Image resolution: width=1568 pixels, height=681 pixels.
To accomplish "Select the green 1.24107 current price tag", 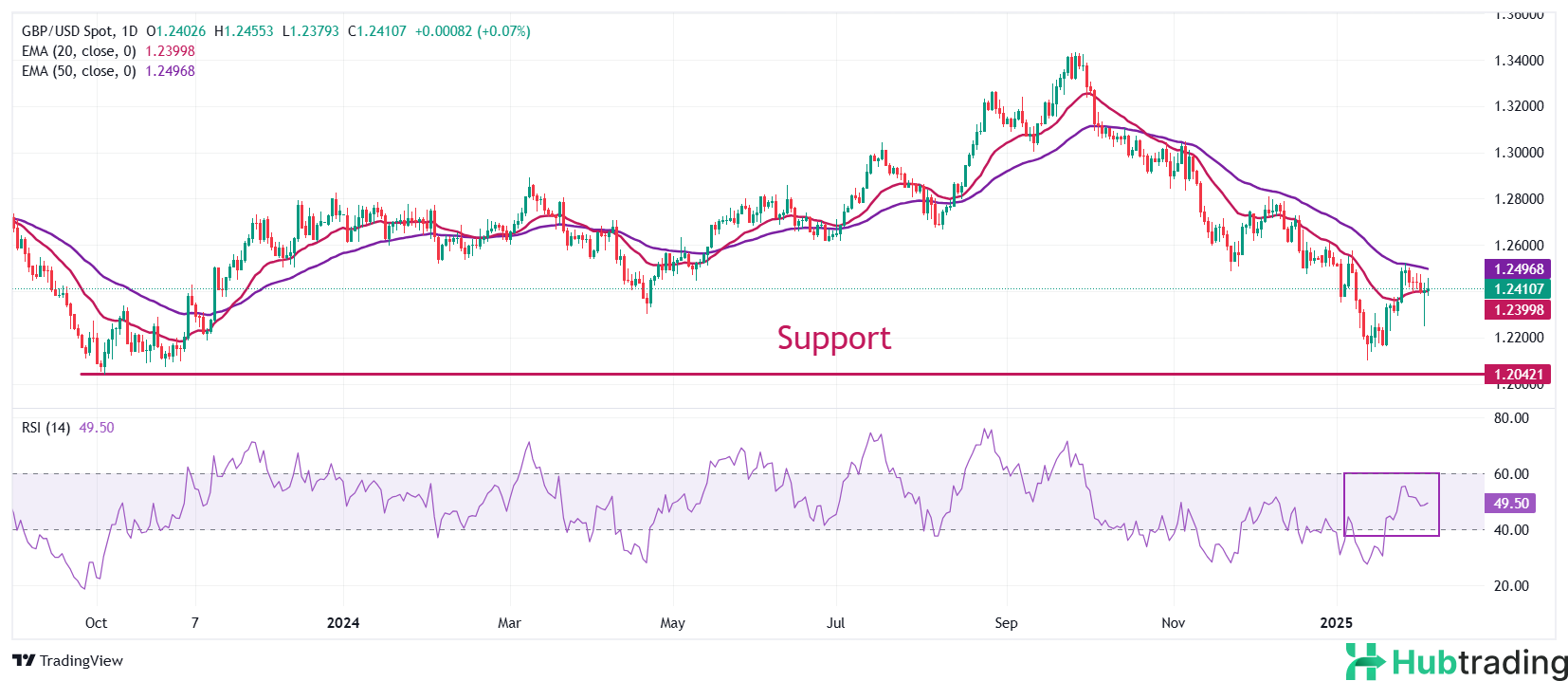I will pos(1519,289).
